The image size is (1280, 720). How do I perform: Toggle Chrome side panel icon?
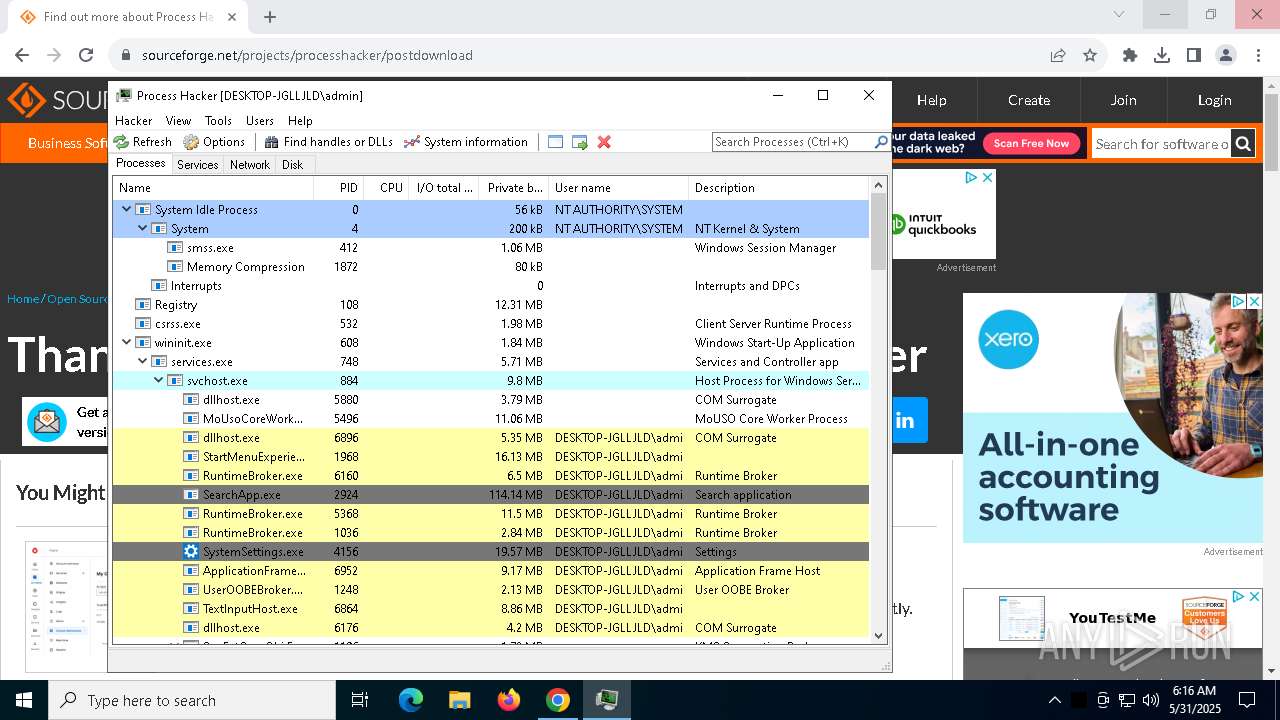point(1194,55)
